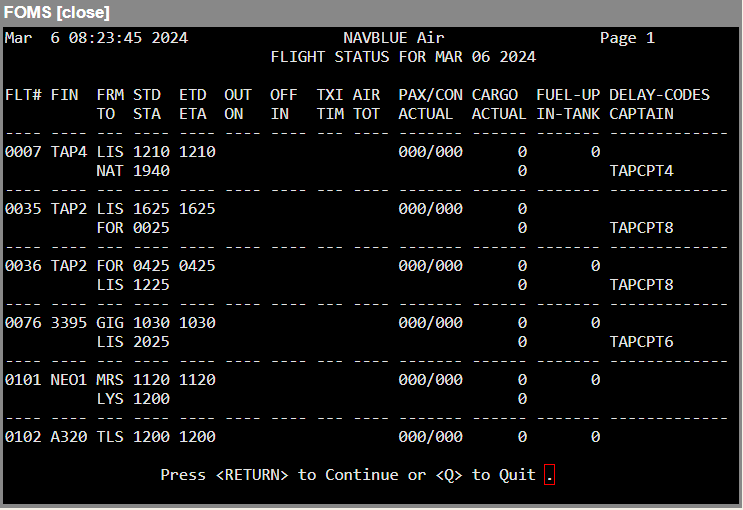Click the FLT# column header
743x510 pixels.
[23, 95]
